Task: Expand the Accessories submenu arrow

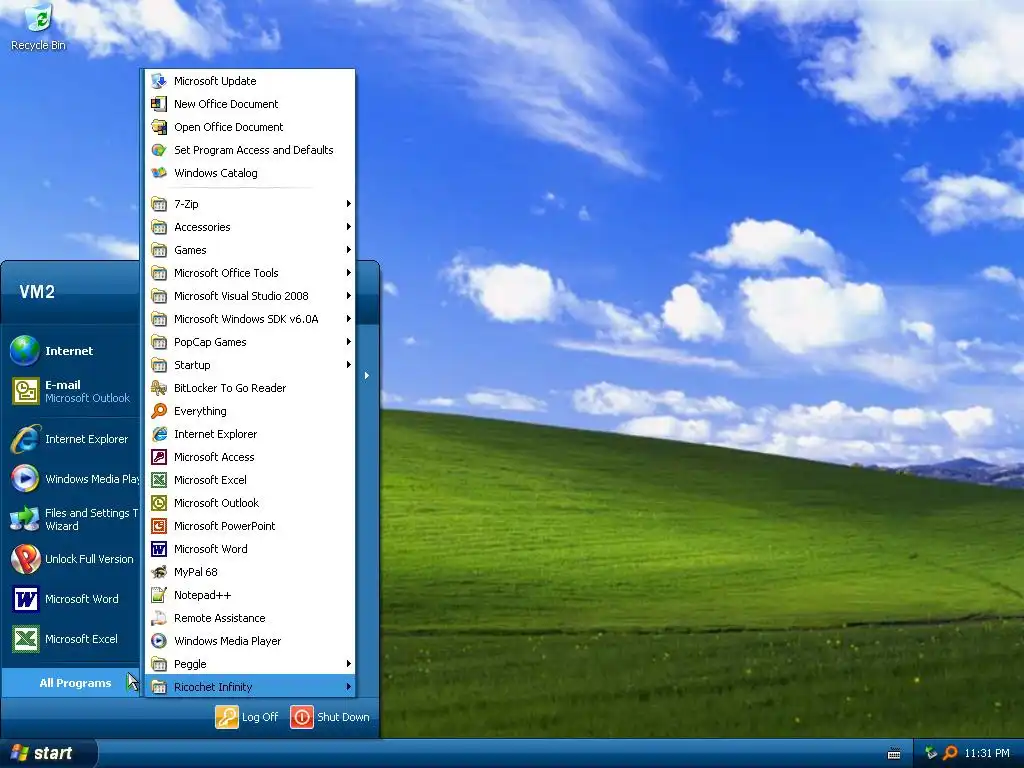Action: [x=349, y=227]
